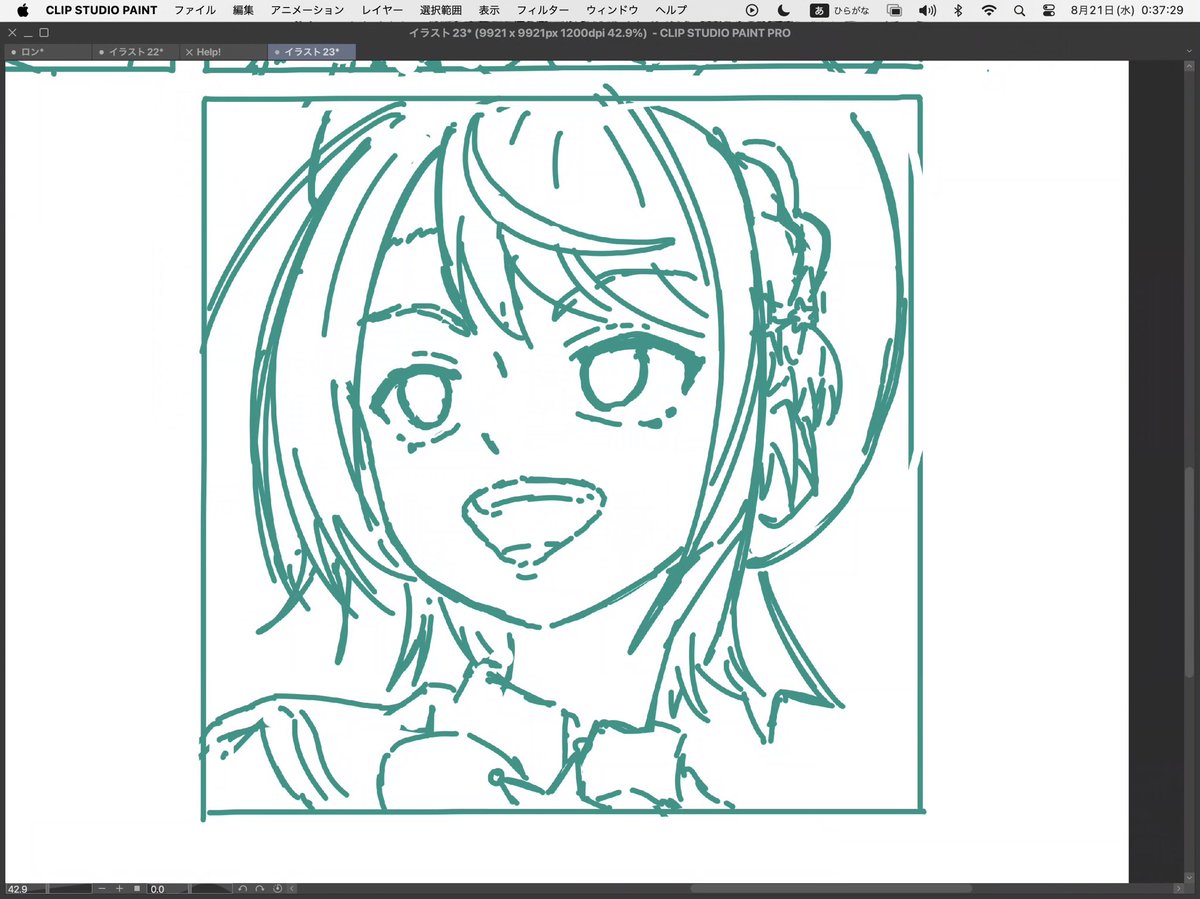Zoom out with the minus icon
Image resolution: width=1200 pixels, height=899 pixels.
pos(102,888)
